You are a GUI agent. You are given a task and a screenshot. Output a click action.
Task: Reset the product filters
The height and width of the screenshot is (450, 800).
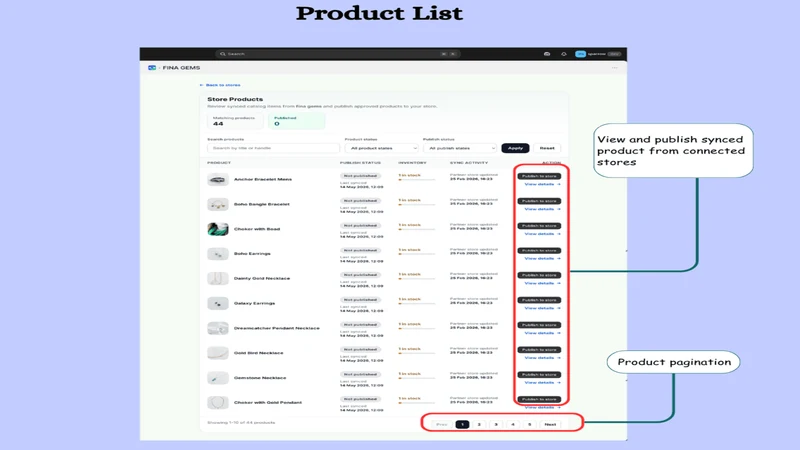click(x=547, y=148)
